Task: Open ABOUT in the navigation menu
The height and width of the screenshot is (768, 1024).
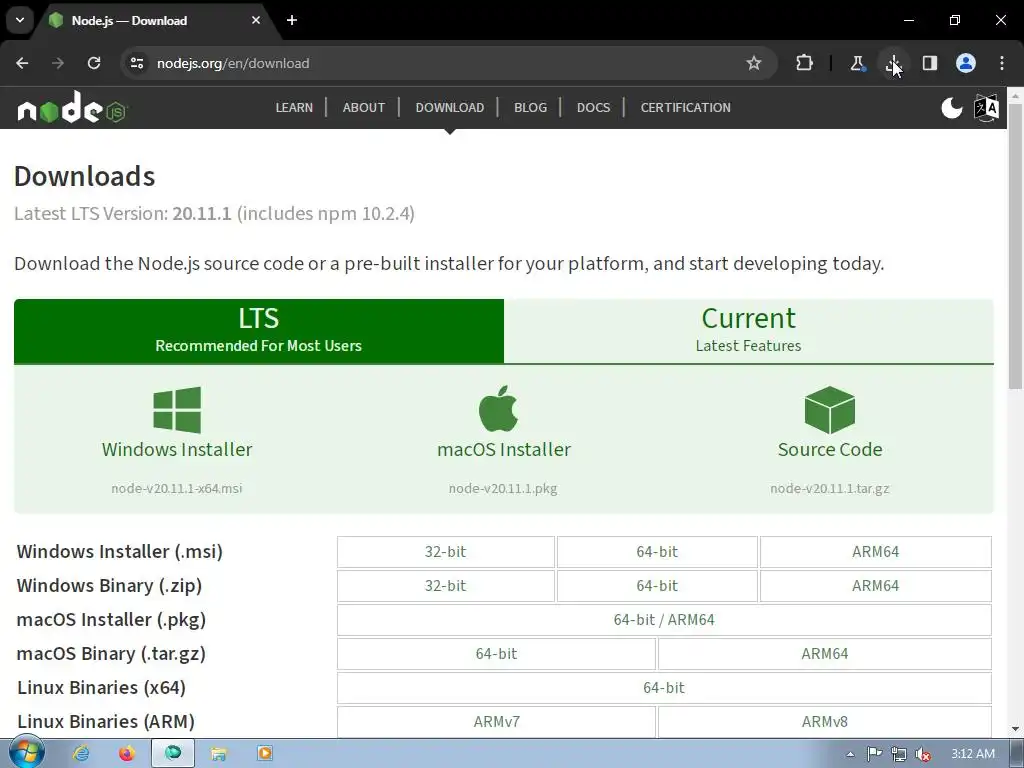Action: [364, 108]
